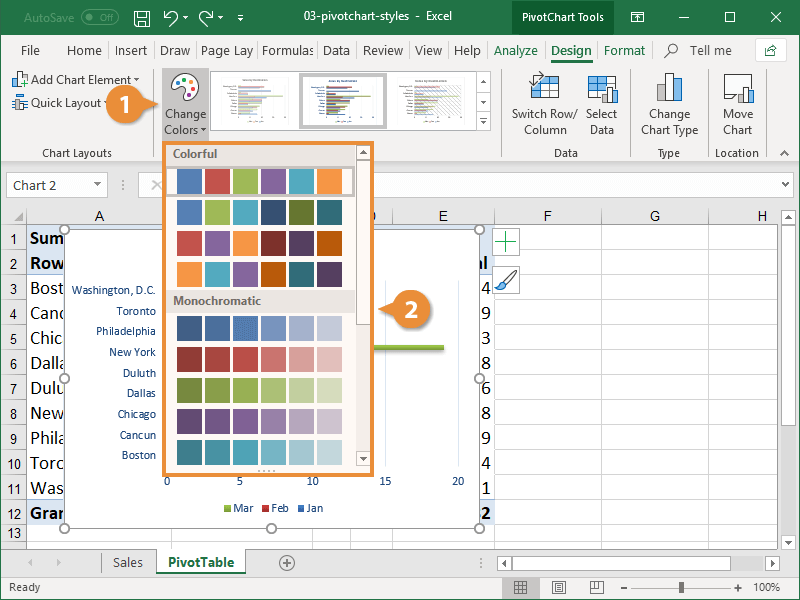Open the Change Colors palette button
The image size is (800, 600).
coord(185,105)
